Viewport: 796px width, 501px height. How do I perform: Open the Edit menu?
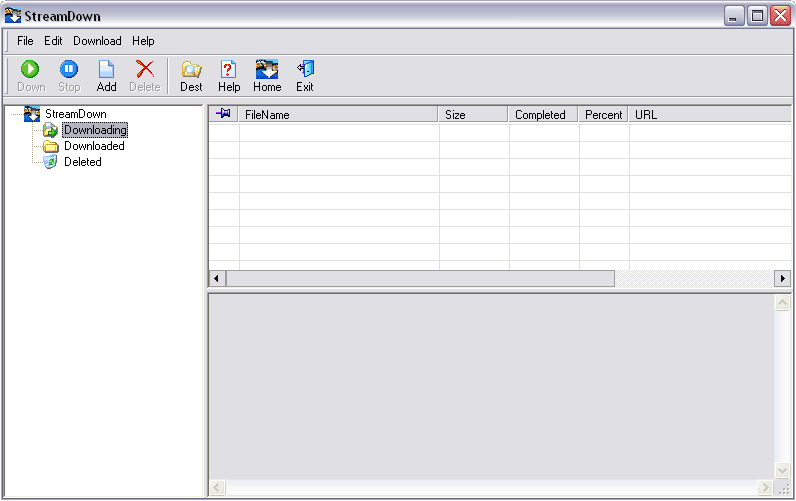click(53, 41)
